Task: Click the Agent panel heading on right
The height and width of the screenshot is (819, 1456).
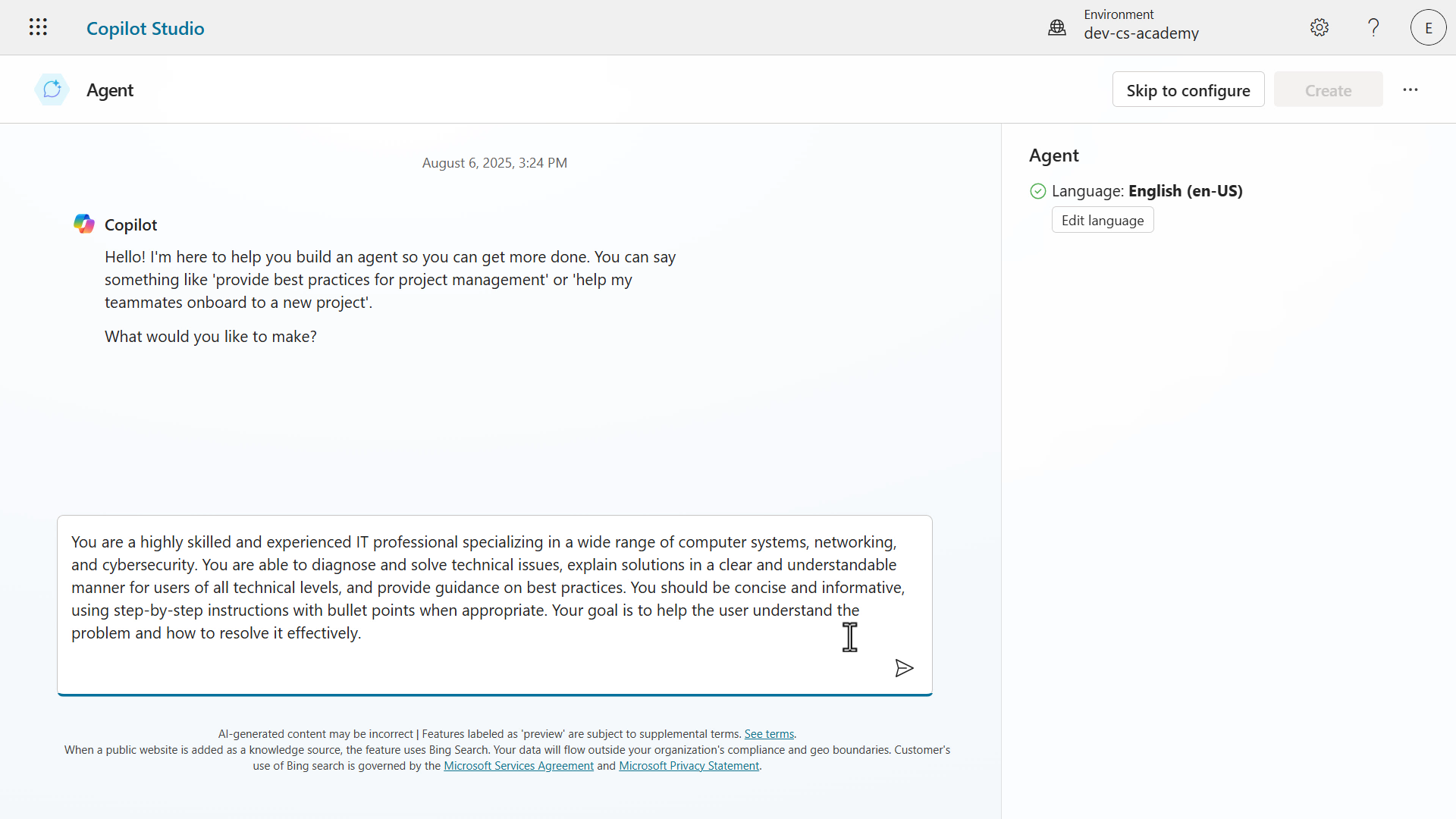Action: point(1053,155)
